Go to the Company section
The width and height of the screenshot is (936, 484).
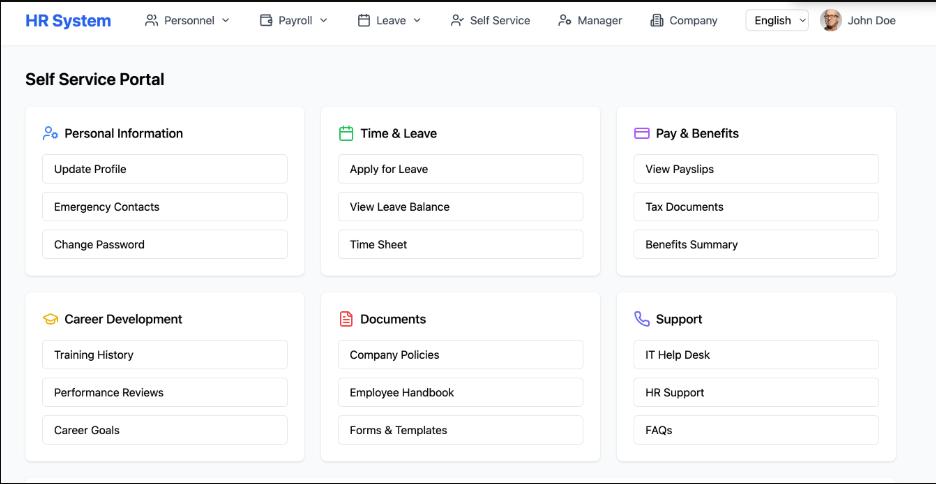pyautogui.click(x=684, y=20)
